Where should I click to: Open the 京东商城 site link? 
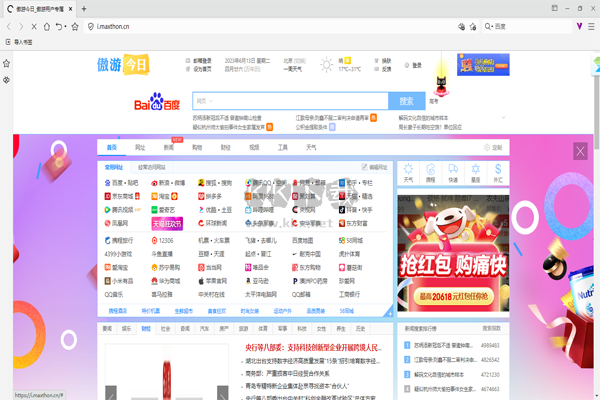[x=122, y=196]
